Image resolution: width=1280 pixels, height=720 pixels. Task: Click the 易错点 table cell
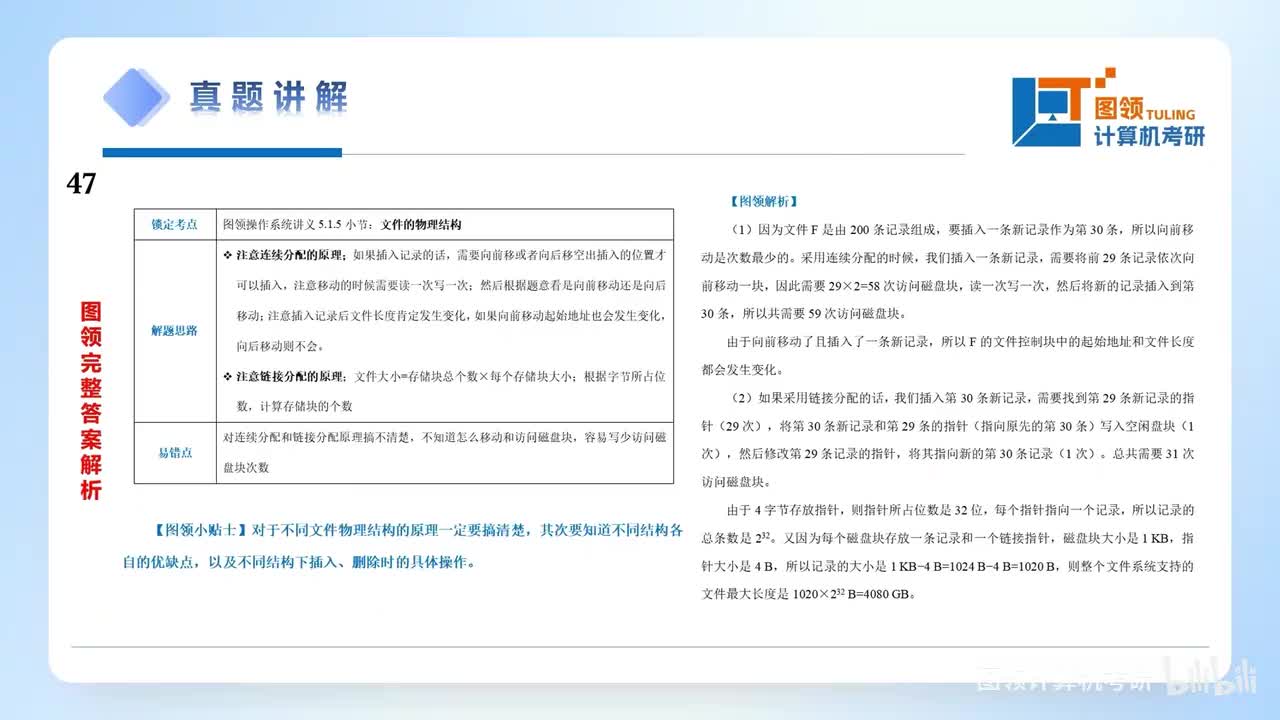click(x=175, y=453)
